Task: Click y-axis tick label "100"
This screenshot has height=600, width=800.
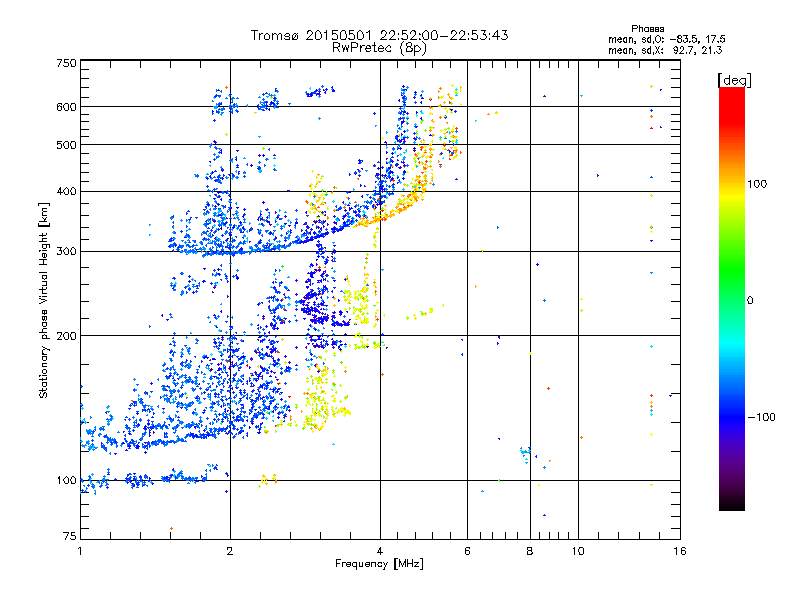Action: (66, 481)
